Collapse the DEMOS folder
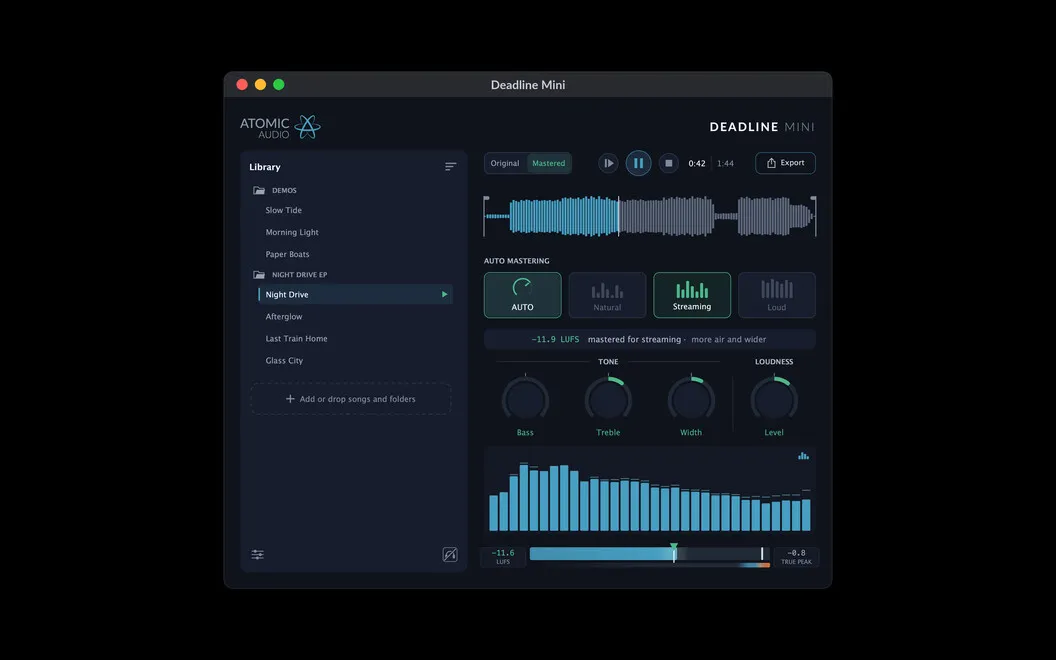The height and width of the screenshot is (660, 1056). pos(259,191)
